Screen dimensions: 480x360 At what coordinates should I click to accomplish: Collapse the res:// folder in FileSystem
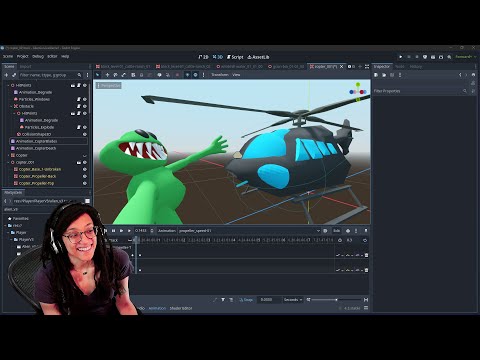point(5,226)
